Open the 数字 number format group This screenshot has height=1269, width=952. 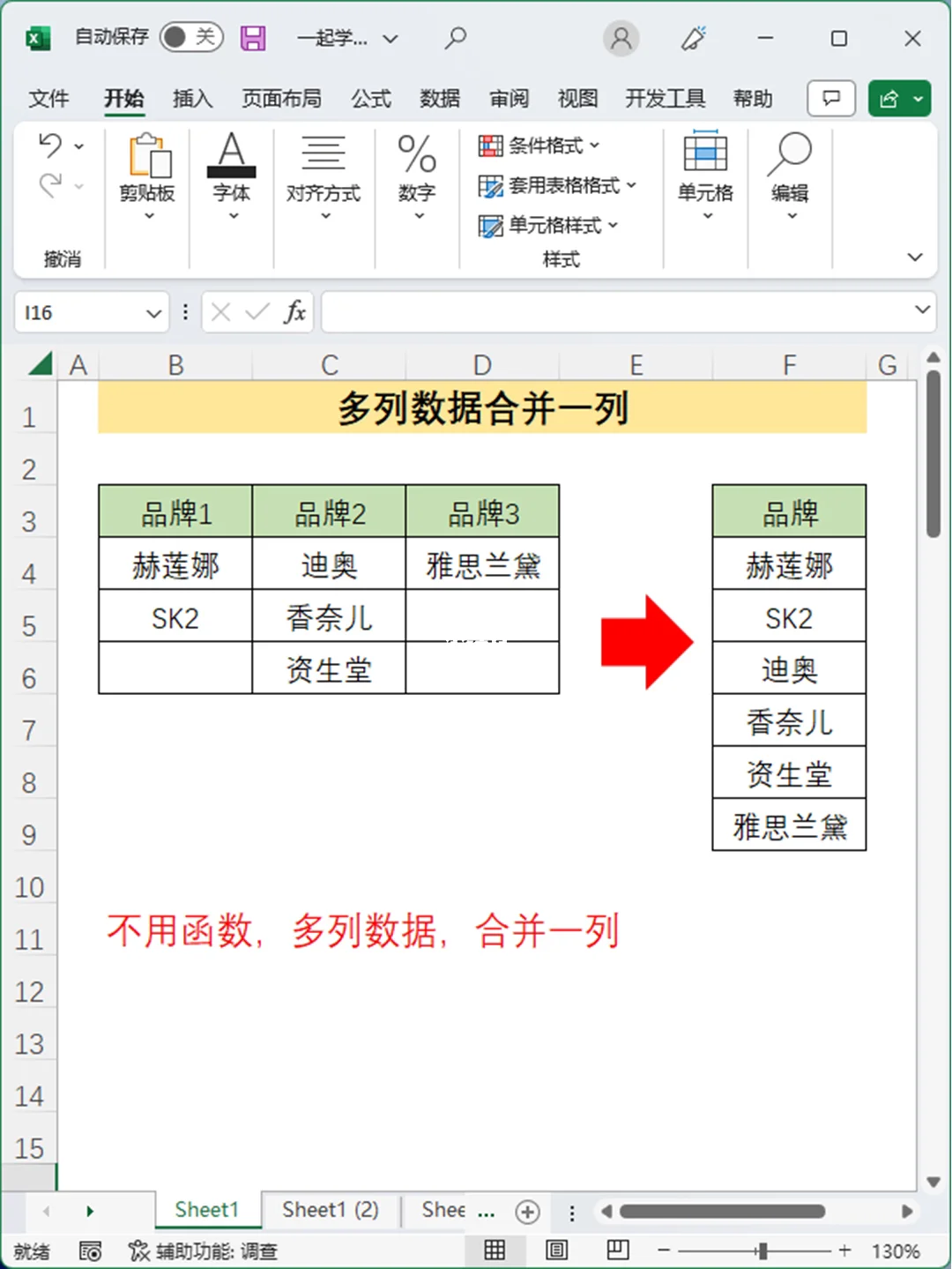417,176
